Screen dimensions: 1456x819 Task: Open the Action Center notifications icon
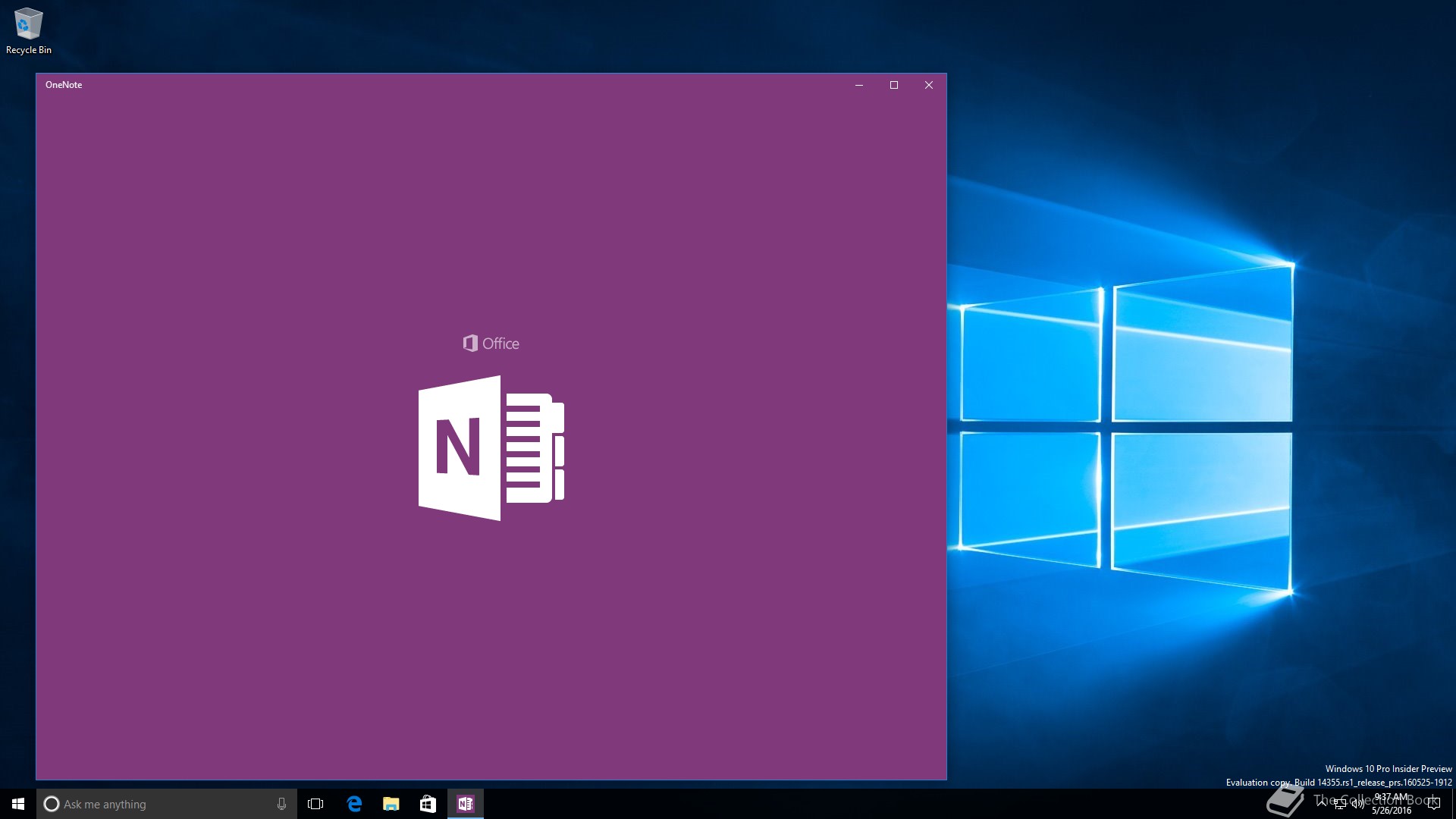1433,804
